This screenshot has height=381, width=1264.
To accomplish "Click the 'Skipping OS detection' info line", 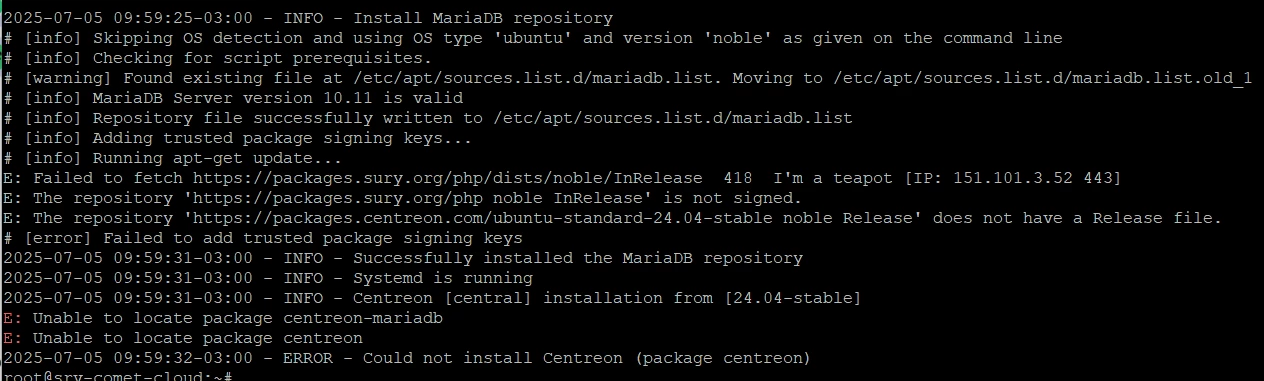I will (x=532, y=38).
